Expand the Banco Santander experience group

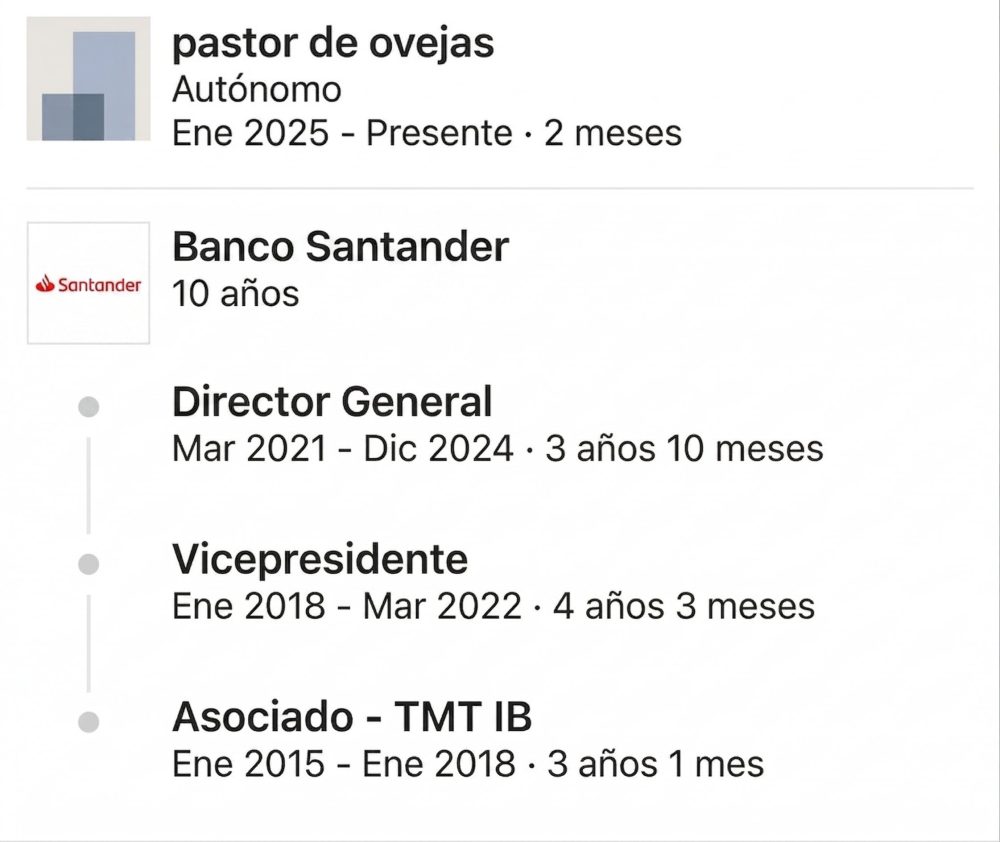tap(339, 246)
